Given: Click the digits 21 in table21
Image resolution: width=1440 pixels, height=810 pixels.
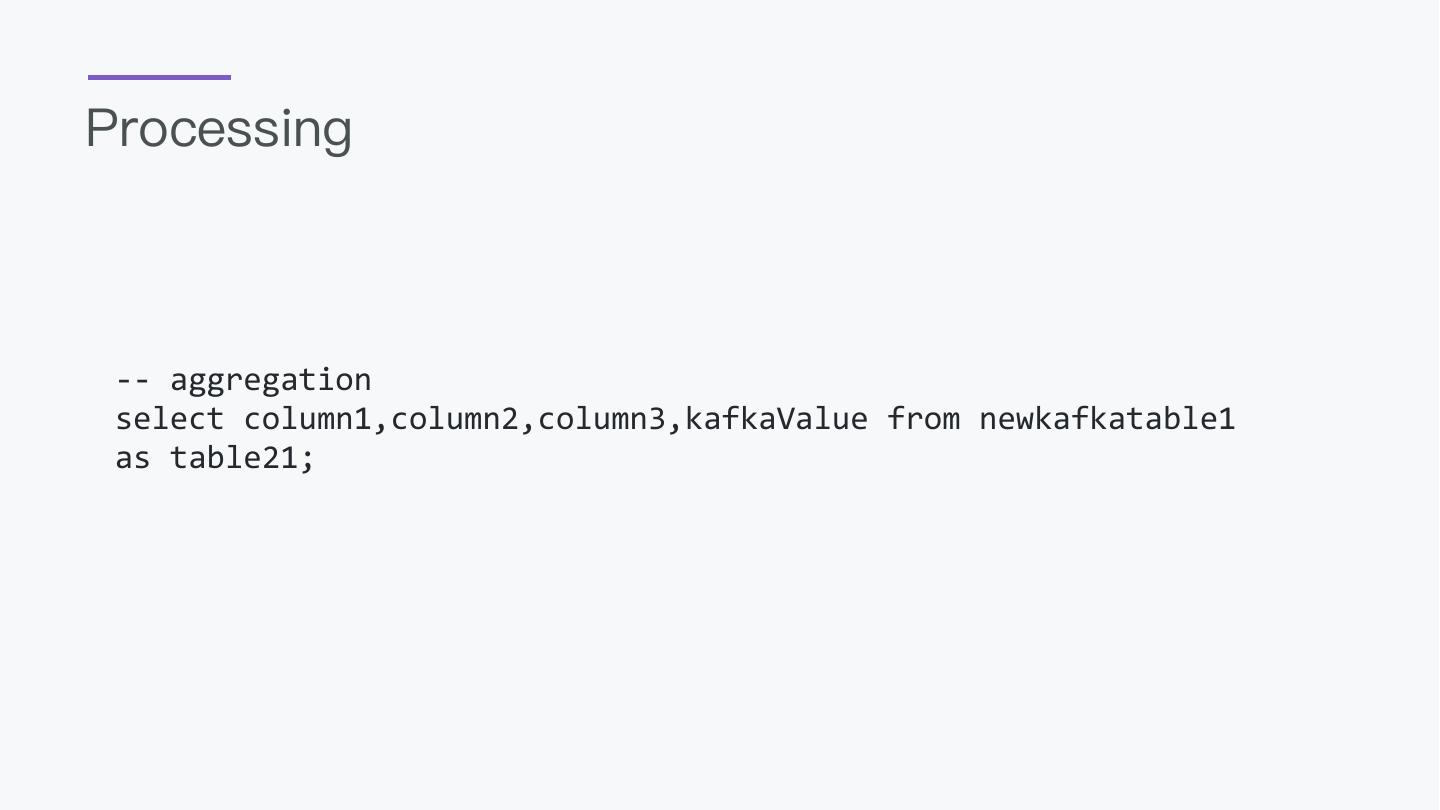Looking at the screenshot, I should [x=280, y=459].
